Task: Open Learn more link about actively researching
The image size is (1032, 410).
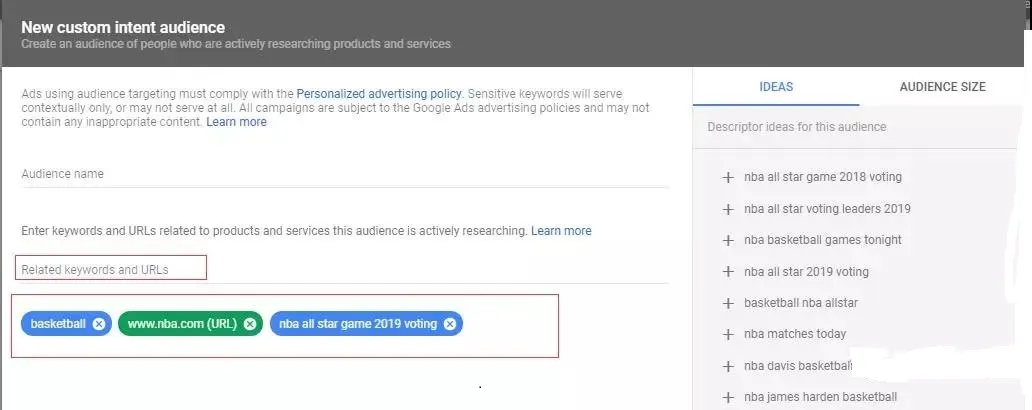Action: coord(561,231)
